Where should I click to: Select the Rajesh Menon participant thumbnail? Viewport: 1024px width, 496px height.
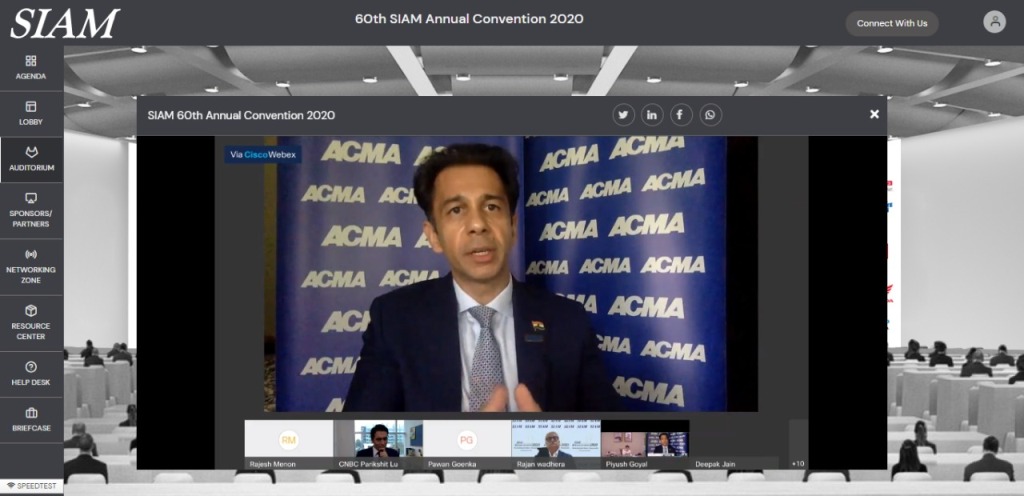pos(289,440)
